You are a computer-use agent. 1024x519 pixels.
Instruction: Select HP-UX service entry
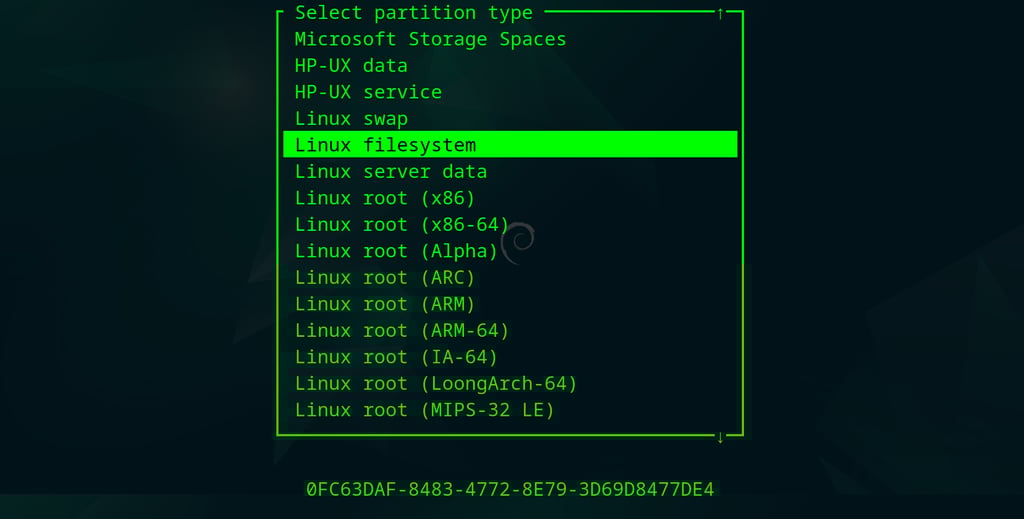pyautogui.click(x=368, y=92)
